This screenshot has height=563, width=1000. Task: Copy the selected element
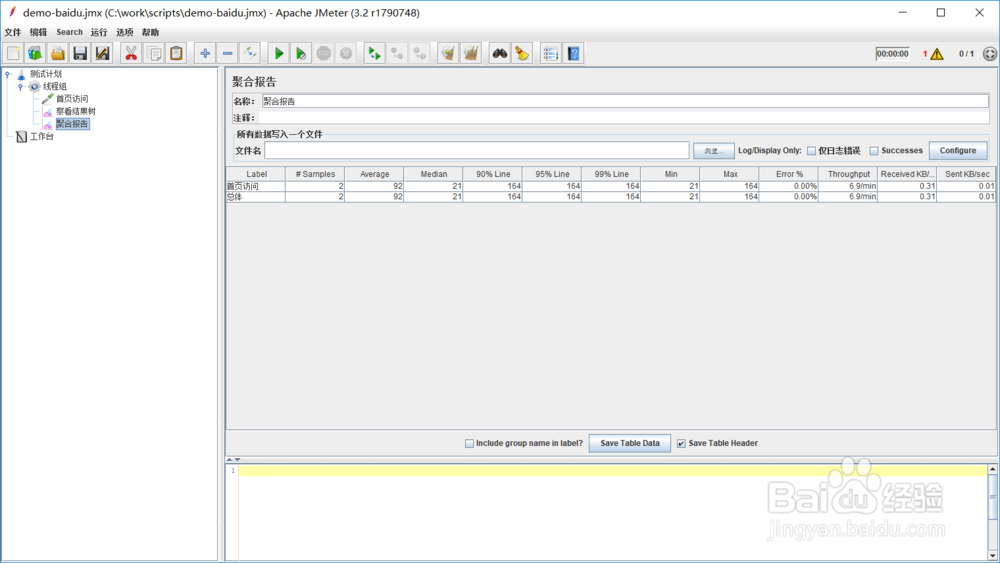154,54
